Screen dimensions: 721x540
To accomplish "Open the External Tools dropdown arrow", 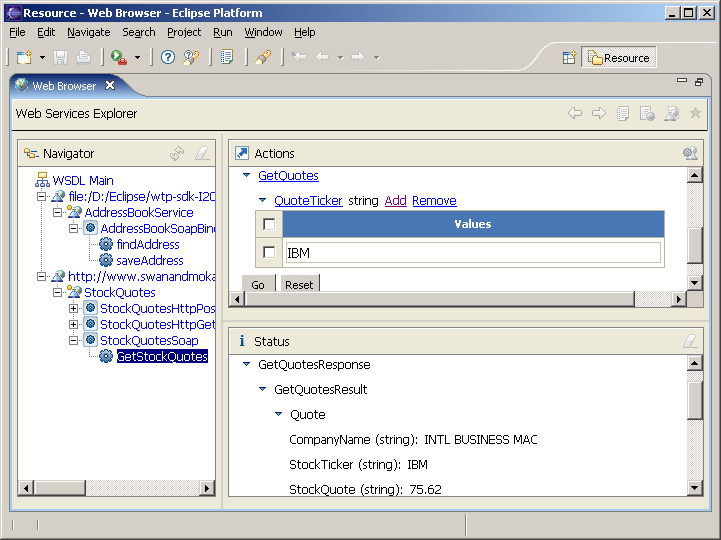I will pyautogui.click(x=137, y=58).
